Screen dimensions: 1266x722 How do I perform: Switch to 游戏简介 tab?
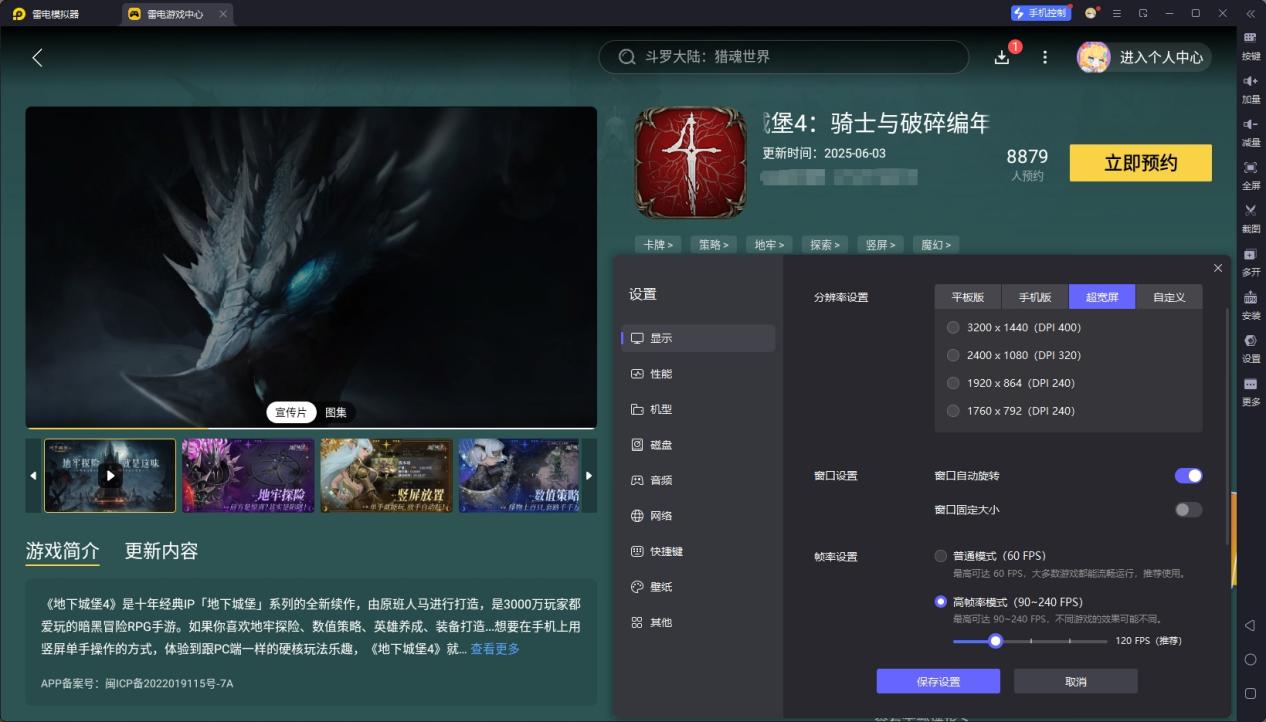(63, 551)
